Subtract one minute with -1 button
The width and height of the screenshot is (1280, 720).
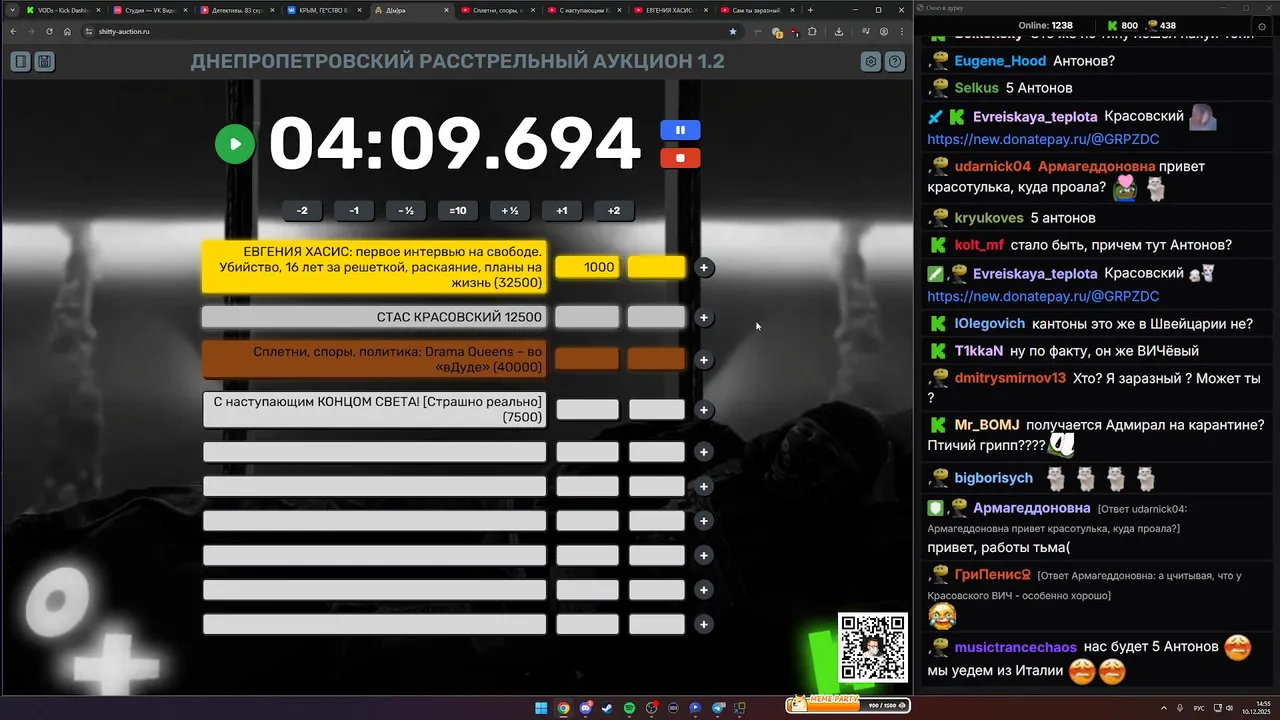coord(354,210)
